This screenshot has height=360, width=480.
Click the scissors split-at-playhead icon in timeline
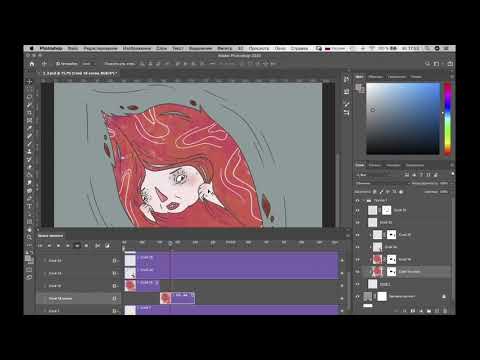pyautogui.click(x=98, y=246)
